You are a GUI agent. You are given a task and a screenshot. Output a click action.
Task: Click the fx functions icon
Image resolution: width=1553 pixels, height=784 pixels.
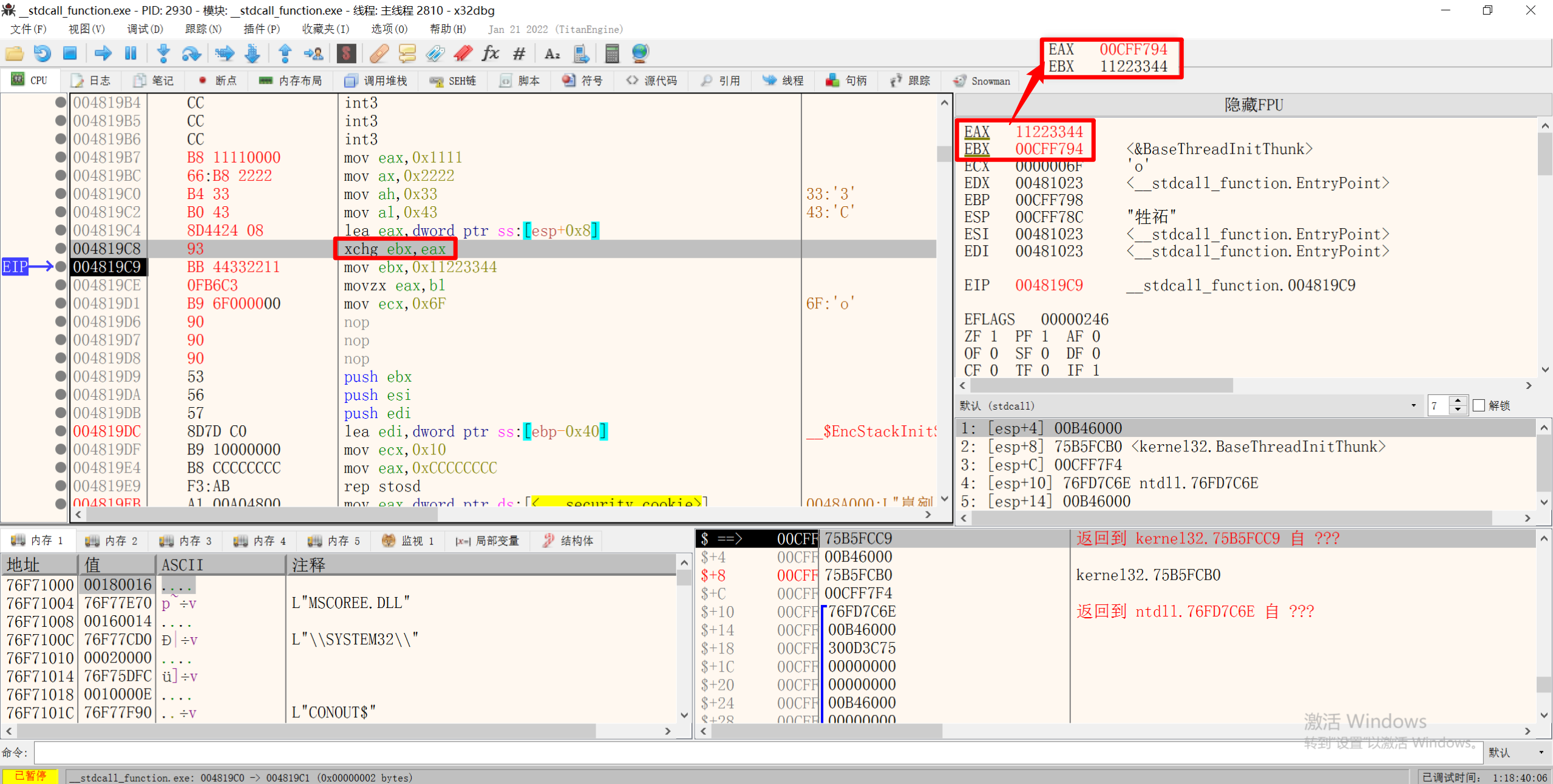tap(490, 53)
